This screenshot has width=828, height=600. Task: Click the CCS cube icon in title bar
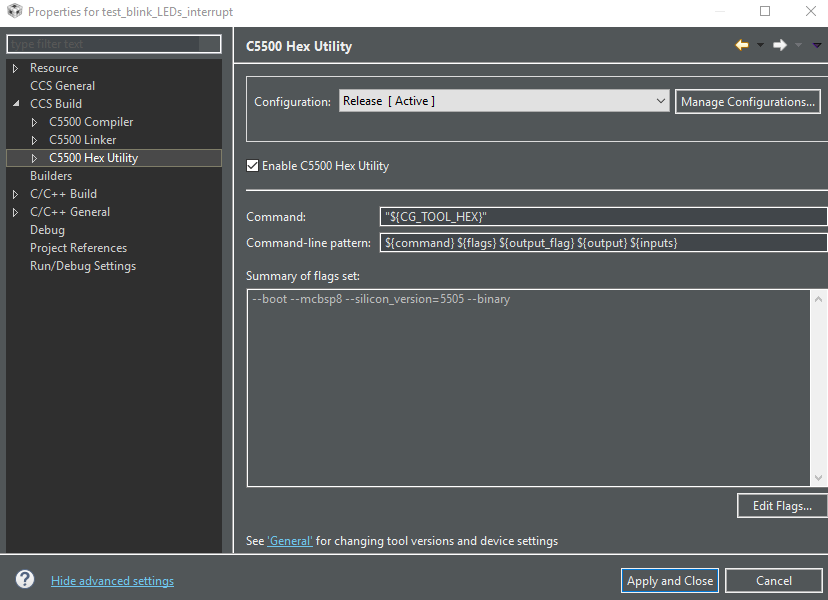pyautogui.click(x=14, y=11)
